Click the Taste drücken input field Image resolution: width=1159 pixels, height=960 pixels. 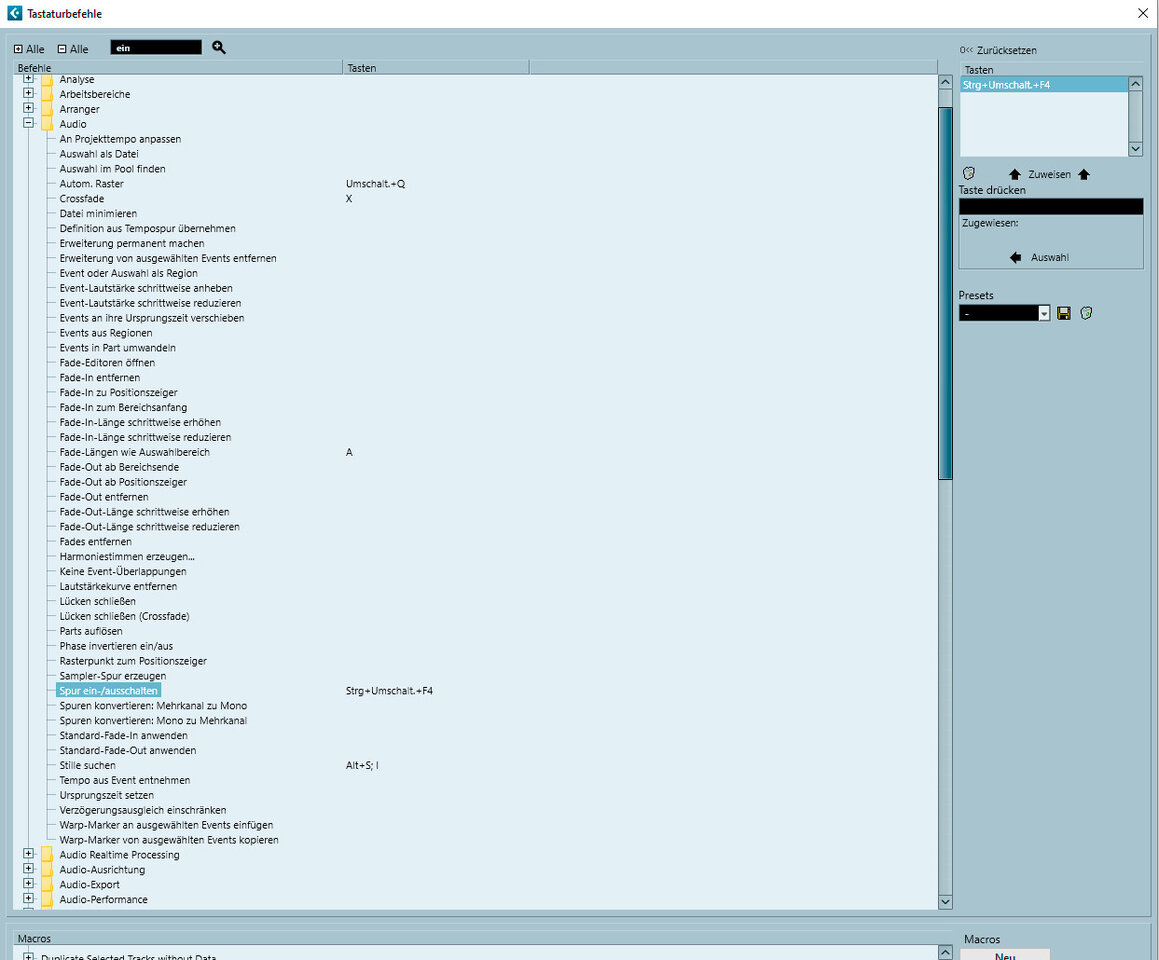1050,206
